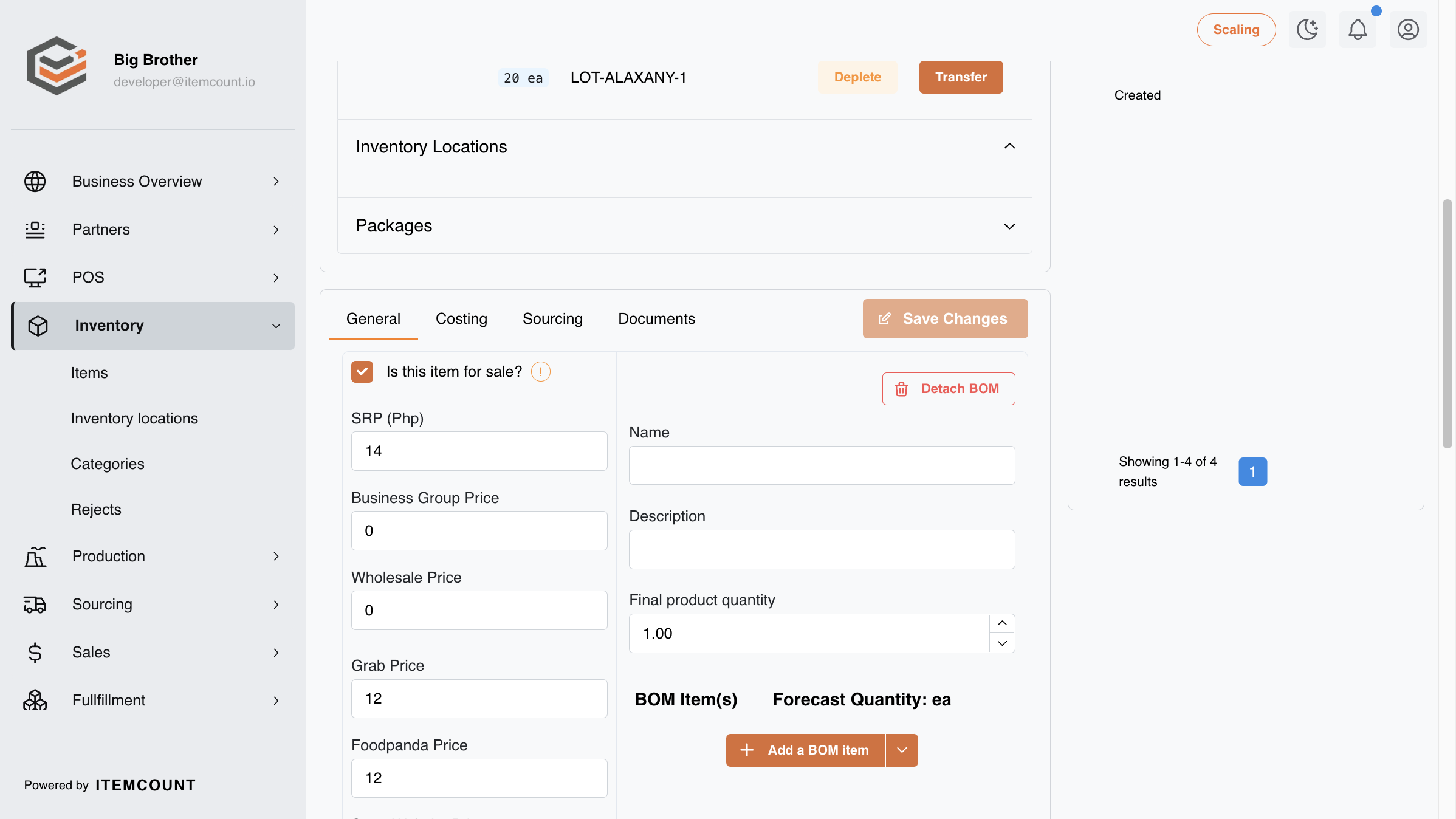The image size is (1456, 819).
Task: Uncheck 'Is this item for sale?' checkbox
Action: pos(362,371)
